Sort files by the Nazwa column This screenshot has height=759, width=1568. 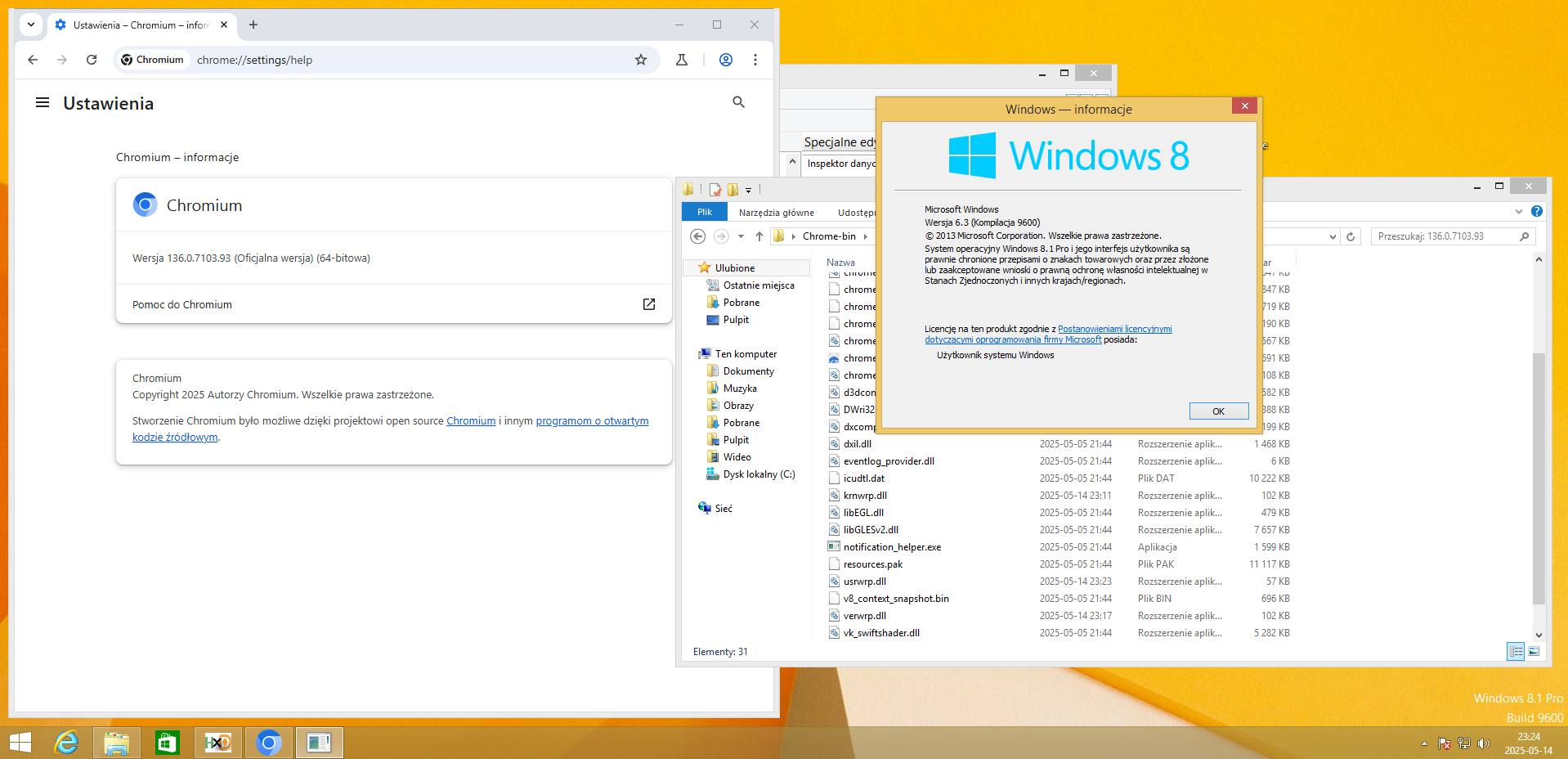pos(840,263)
